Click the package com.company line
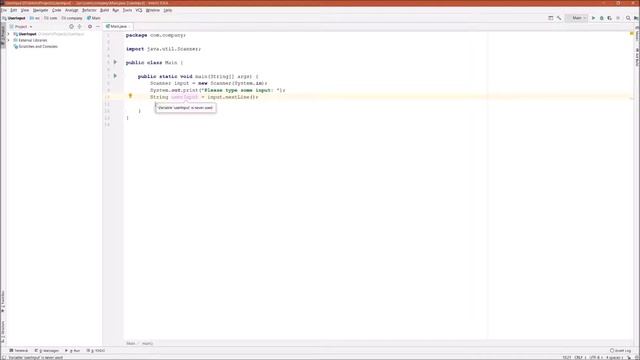 click(x=156, y=36)
